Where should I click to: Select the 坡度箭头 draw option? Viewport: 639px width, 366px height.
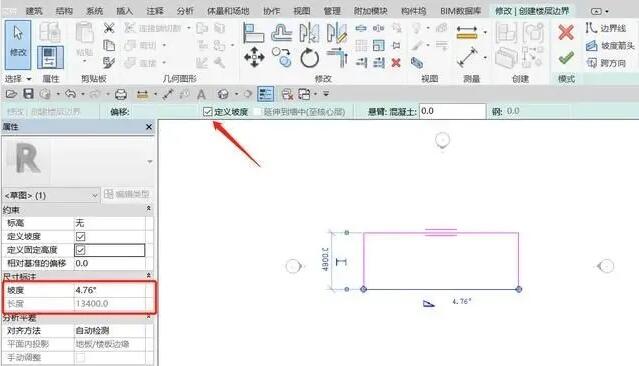coord(610,46)
